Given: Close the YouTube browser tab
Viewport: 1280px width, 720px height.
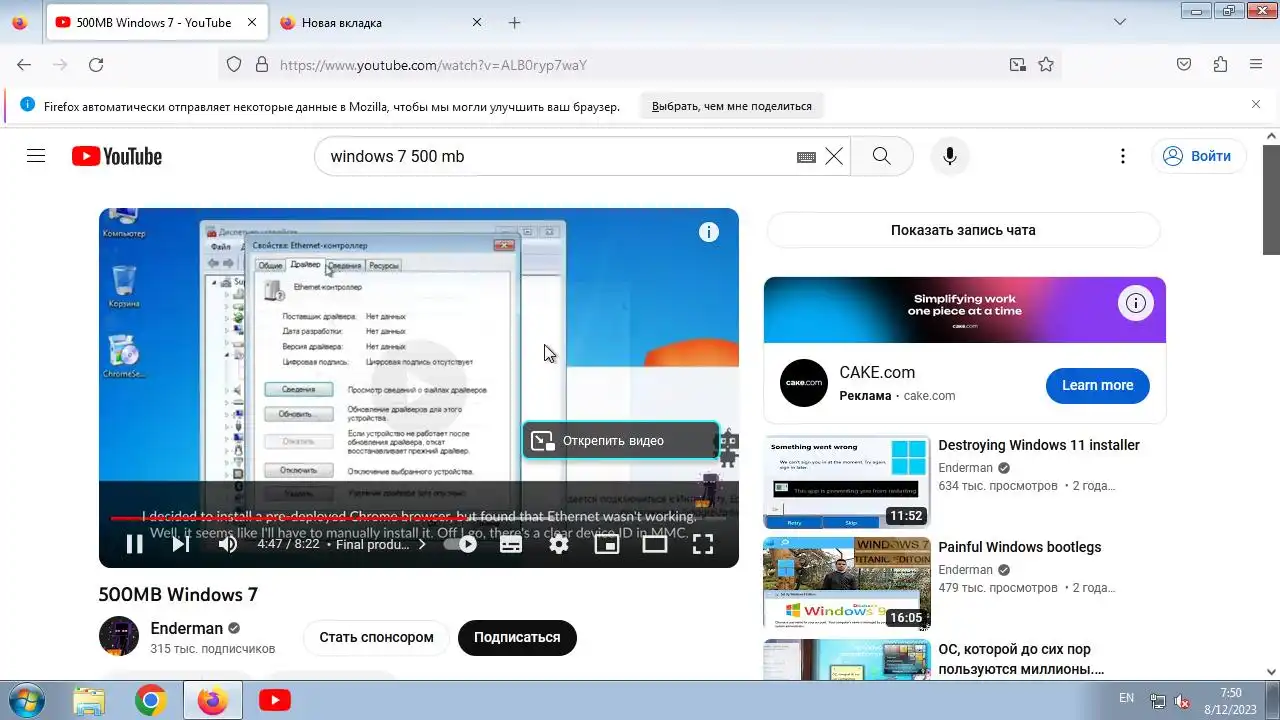Looking at the screenshot, I should tap(252, 22).
